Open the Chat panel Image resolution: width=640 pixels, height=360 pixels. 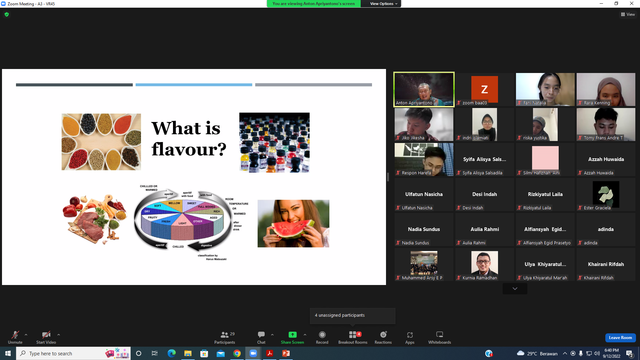261,337
